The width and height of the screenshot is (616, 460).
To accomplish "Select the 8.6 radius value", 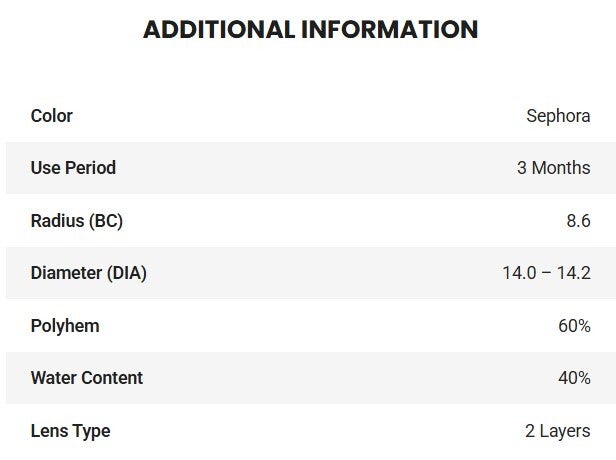I will (577, 221).
